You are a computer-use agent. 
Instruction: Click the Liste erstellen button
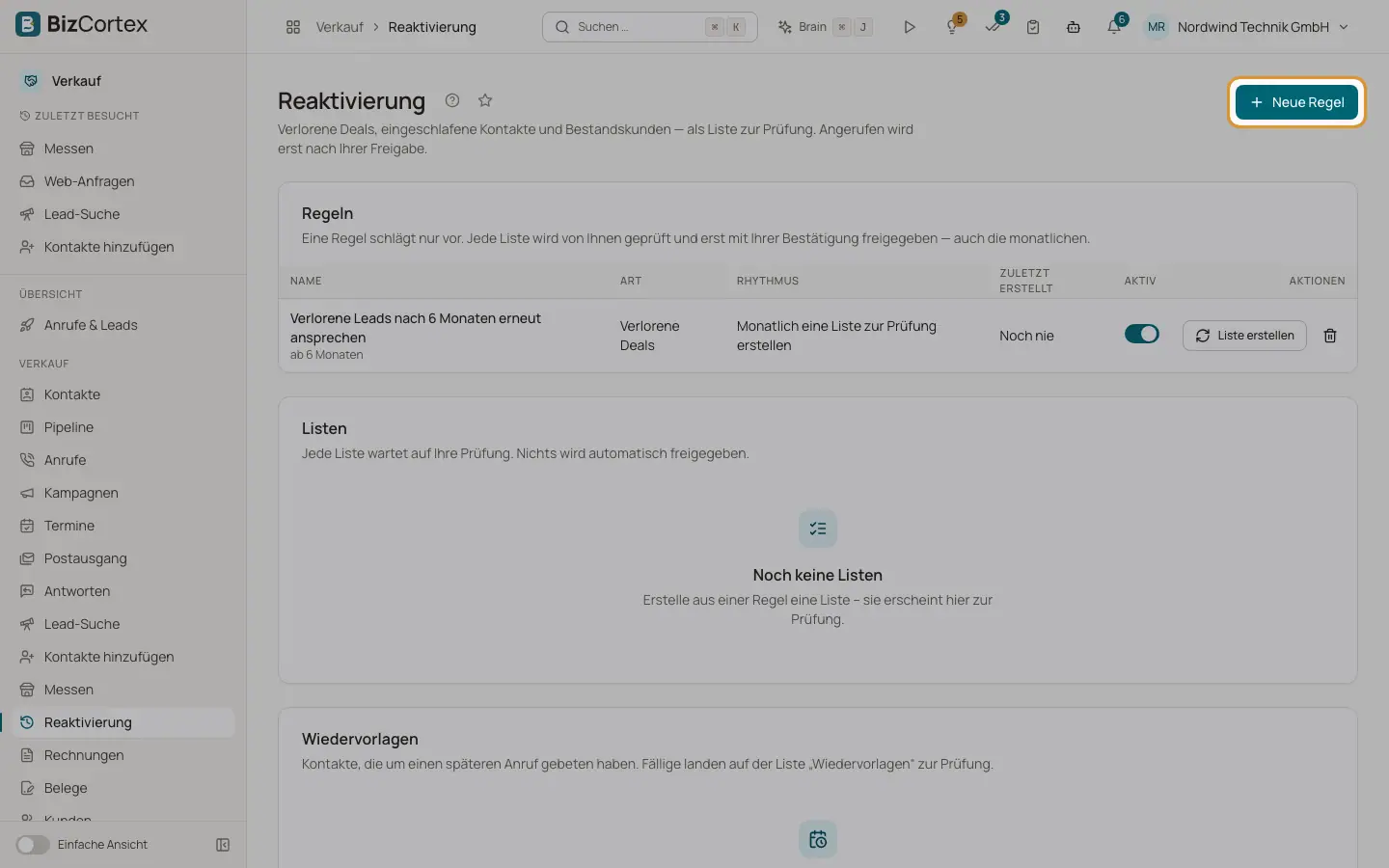[x=1244, y=336]
